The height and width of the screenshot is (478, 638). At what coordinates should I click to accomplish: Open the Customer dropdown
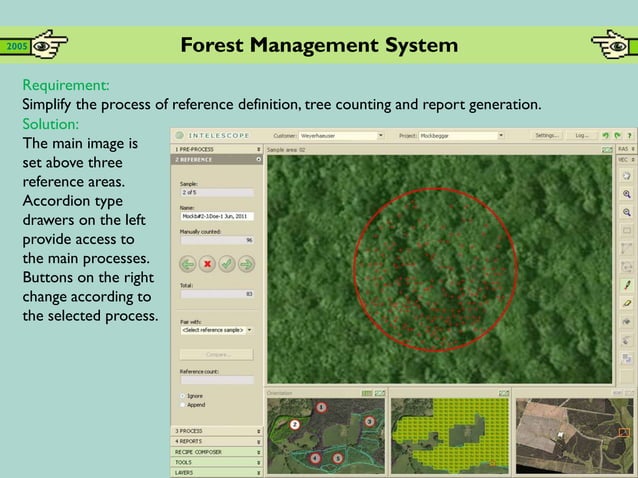click(x=341, y=135)
